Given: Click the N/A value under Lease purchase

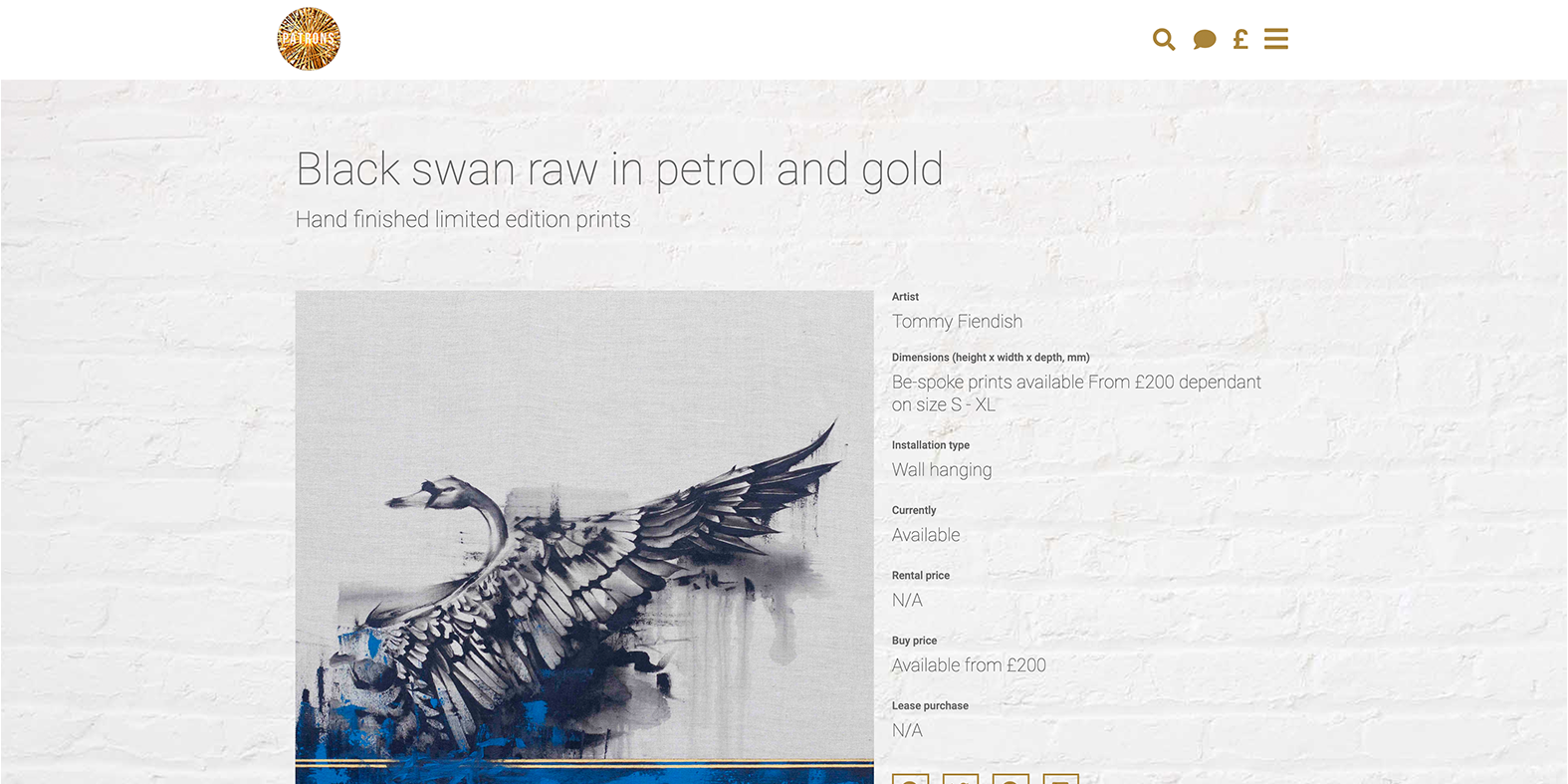Looking at the screenshot, I should [907, 730].
